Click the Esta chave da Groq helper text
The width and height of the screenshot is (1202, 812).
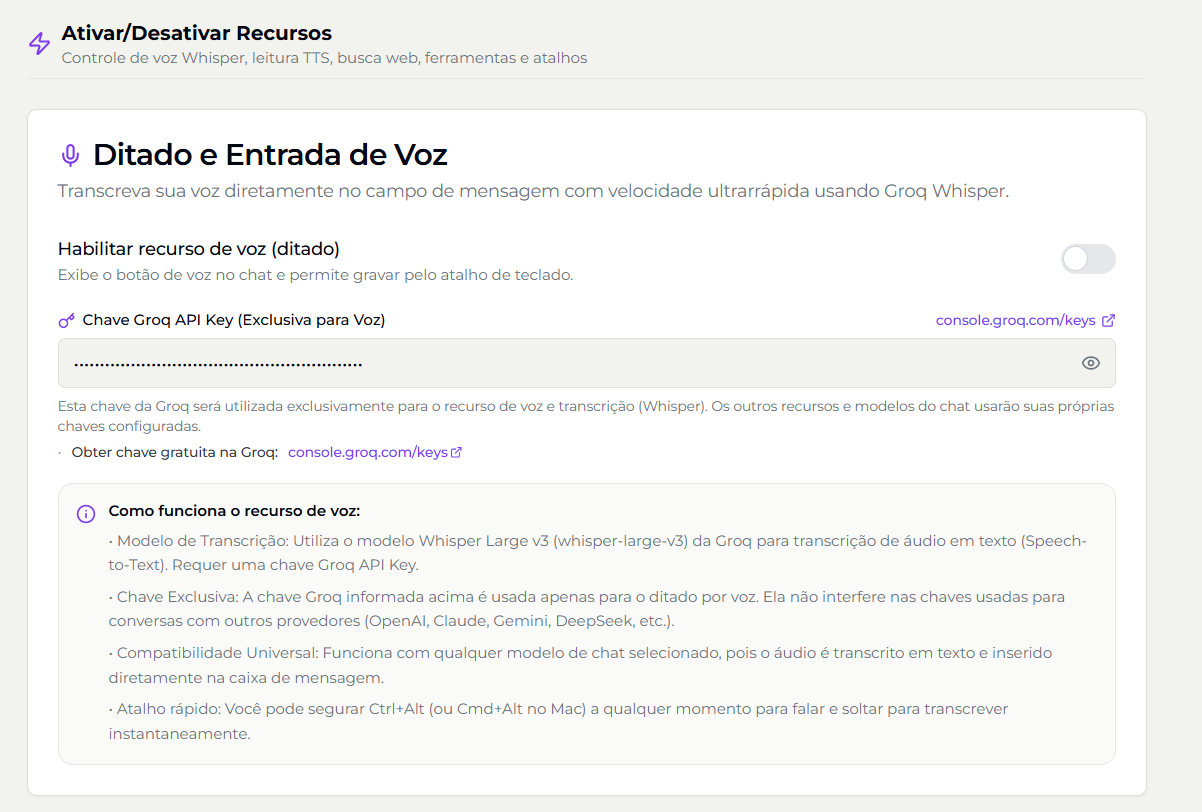[x=586, y=417]
